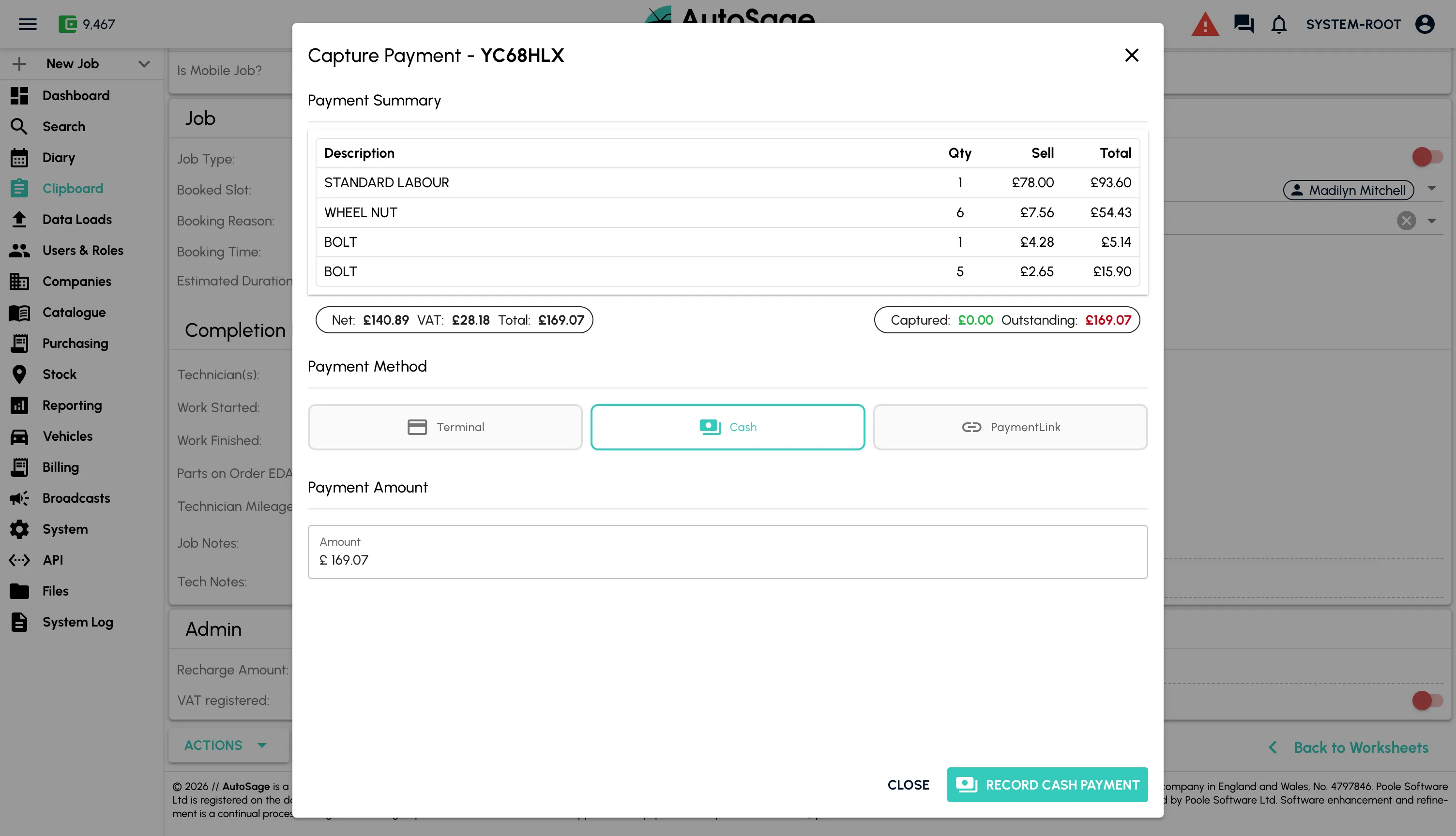This screenshot has height=836, width=1456.
Task: Click the Billing receipt icon
Action: (19, 467)
